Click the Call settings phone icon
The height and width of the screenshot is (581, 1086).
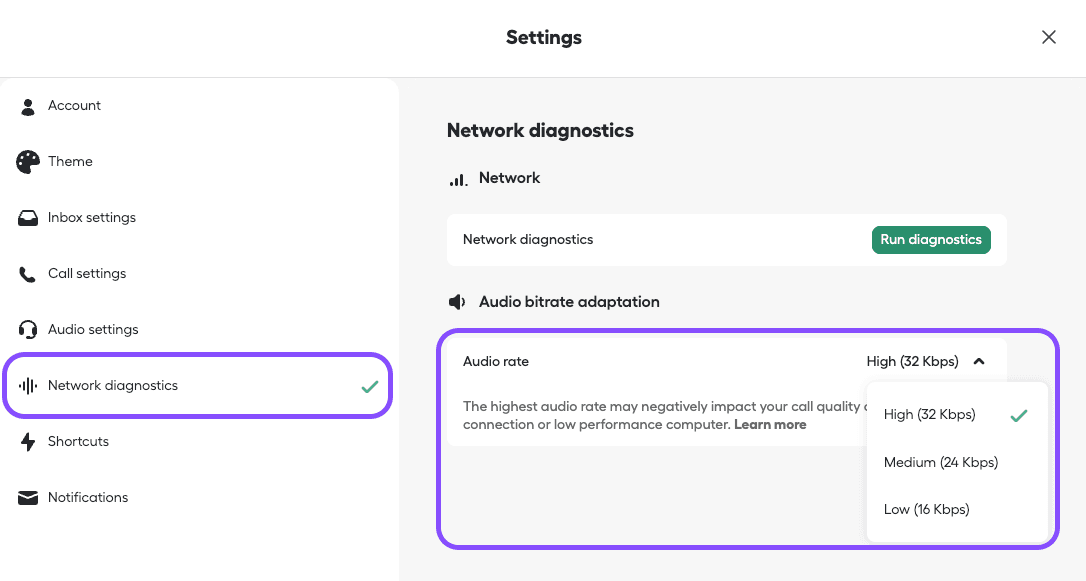[x=28, y=273]
